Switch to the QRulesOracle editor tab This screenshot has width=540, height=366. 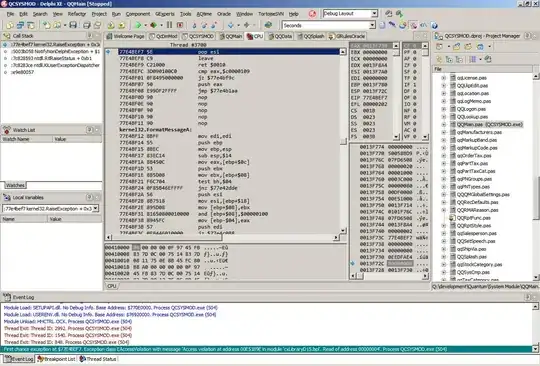pos(347,36)
